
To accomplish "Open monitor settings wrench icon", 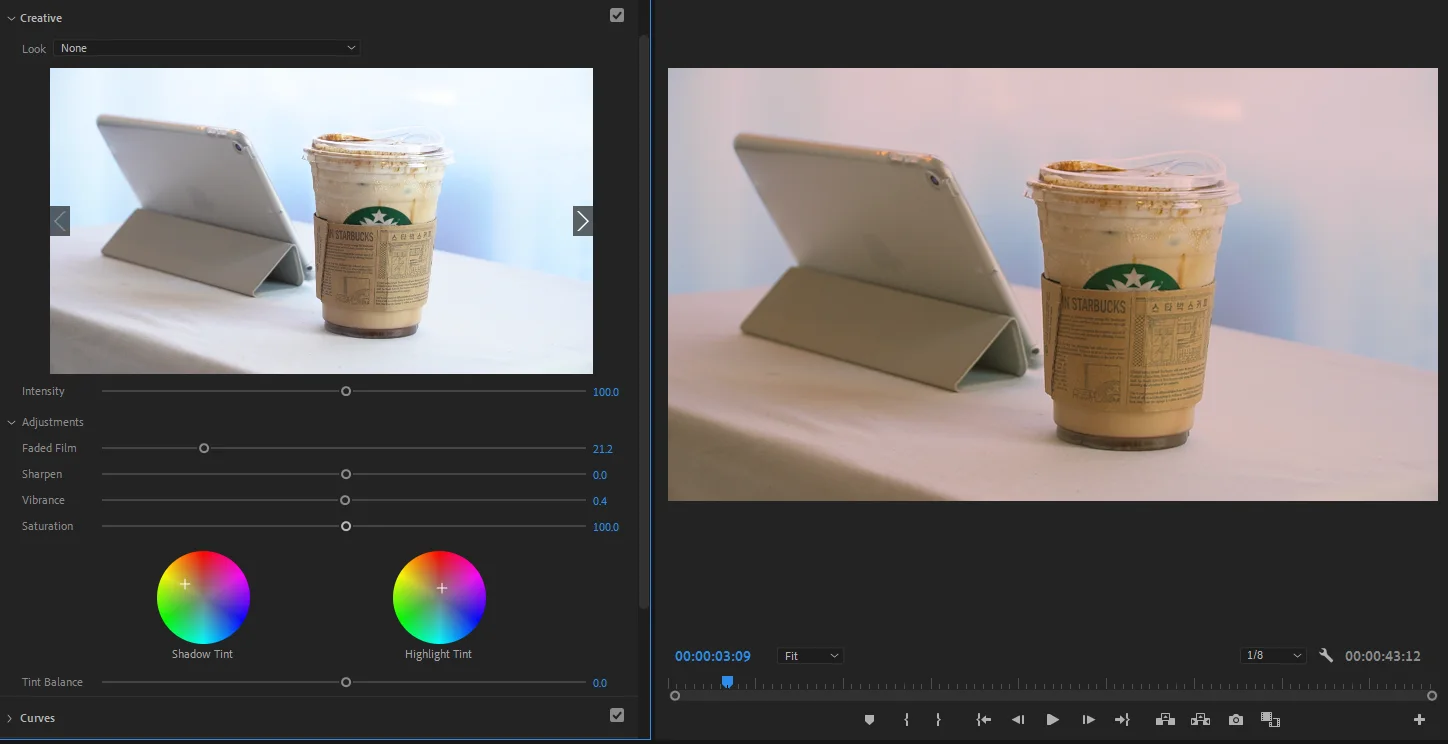I will click(1326, 656).
